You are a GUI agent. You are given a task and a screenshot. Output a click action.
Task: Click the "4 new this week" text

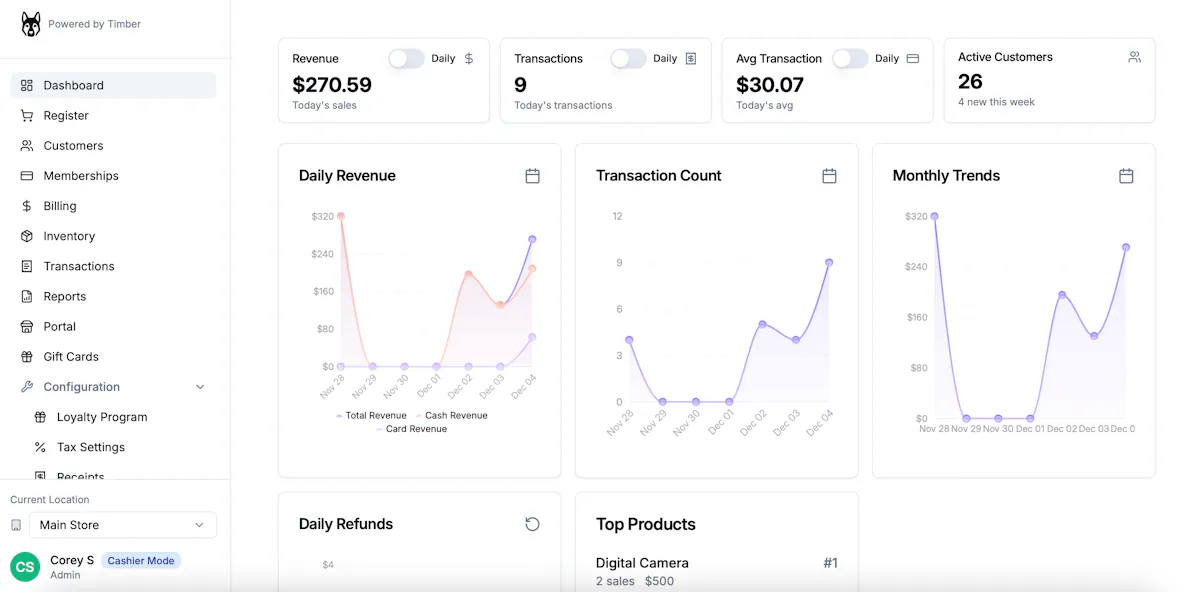point(996,102)
